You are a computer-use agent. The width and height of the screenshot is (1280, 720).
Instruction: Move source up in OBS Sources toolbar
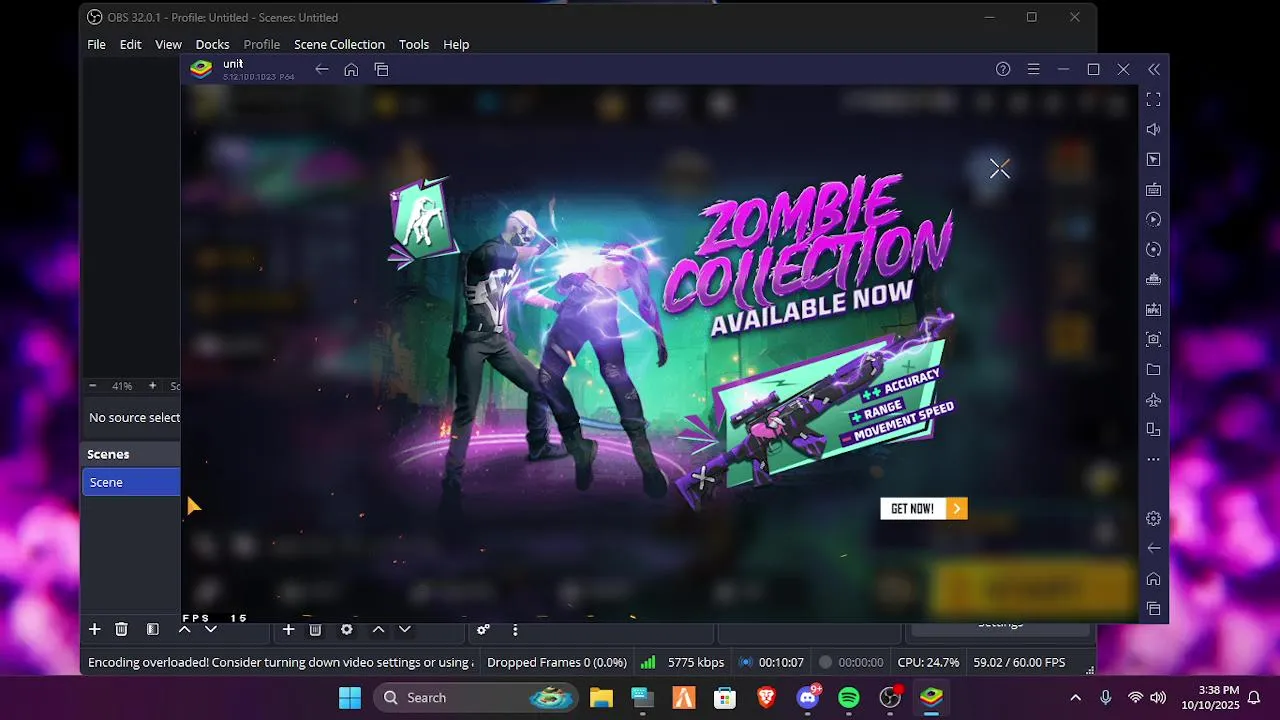(x=378, y=629)
